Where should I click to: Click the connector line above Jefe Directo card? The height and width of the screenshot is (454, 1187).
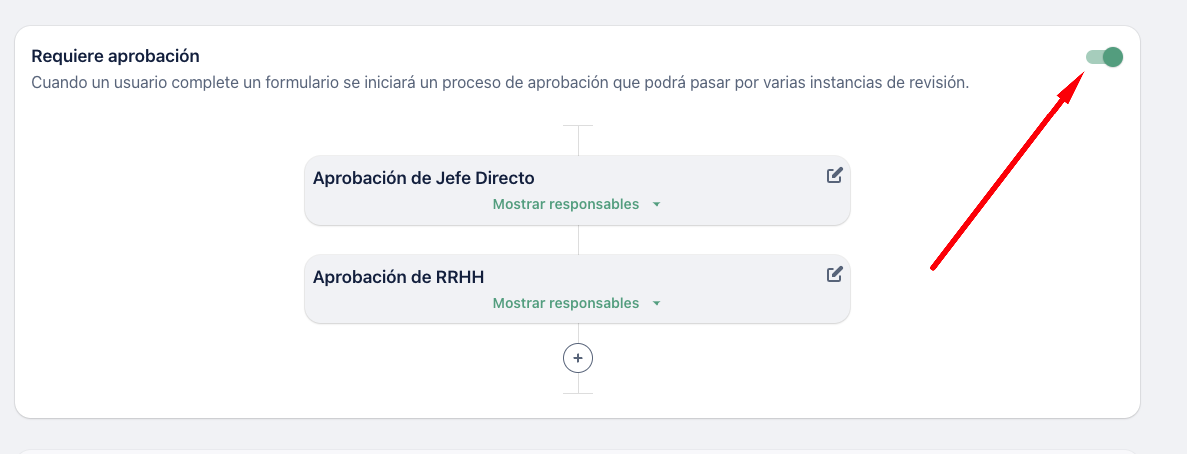coord(578,140)
